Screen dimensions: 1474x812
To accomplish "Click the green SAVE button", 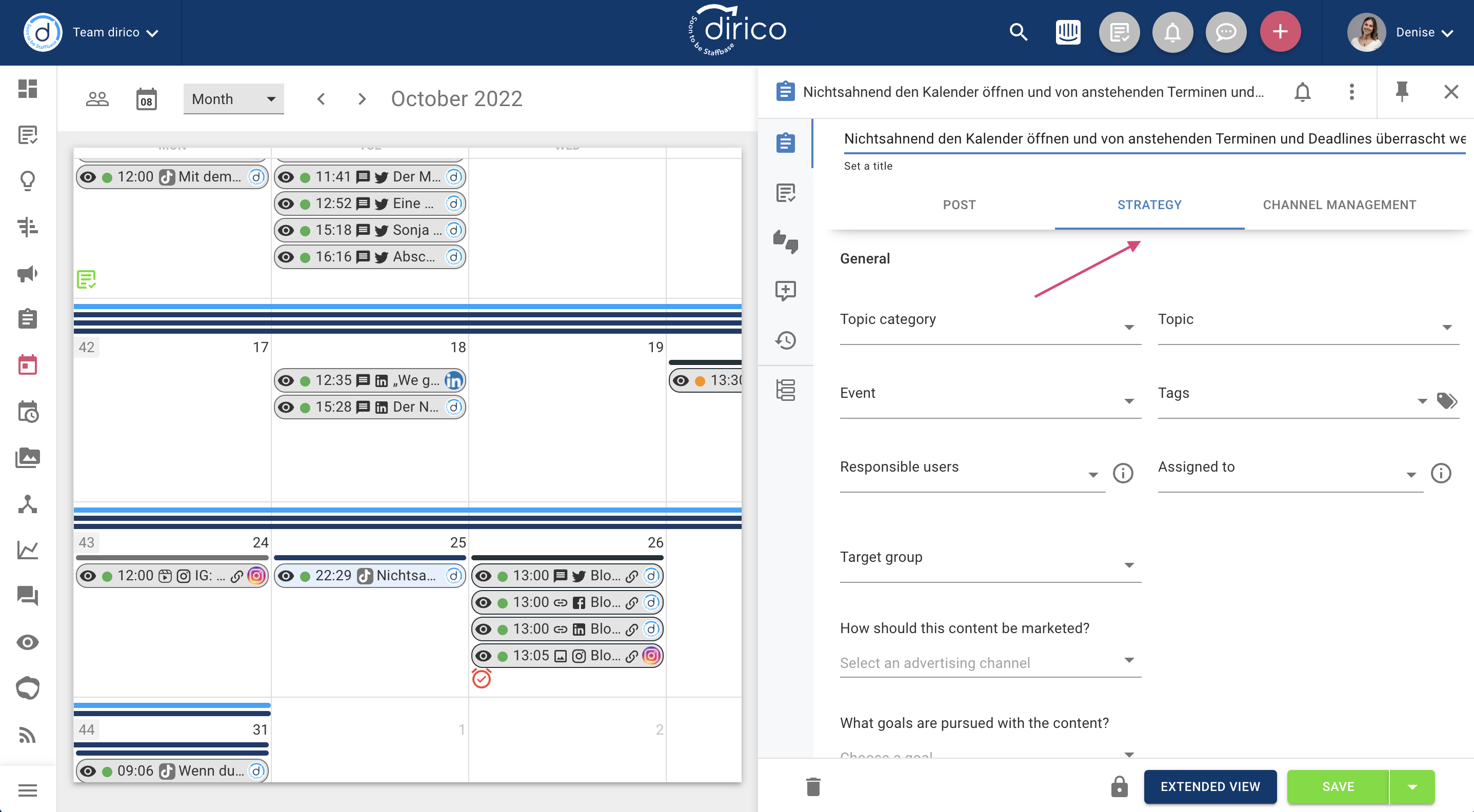I will pyautogui.click(x=1338, y=787).
